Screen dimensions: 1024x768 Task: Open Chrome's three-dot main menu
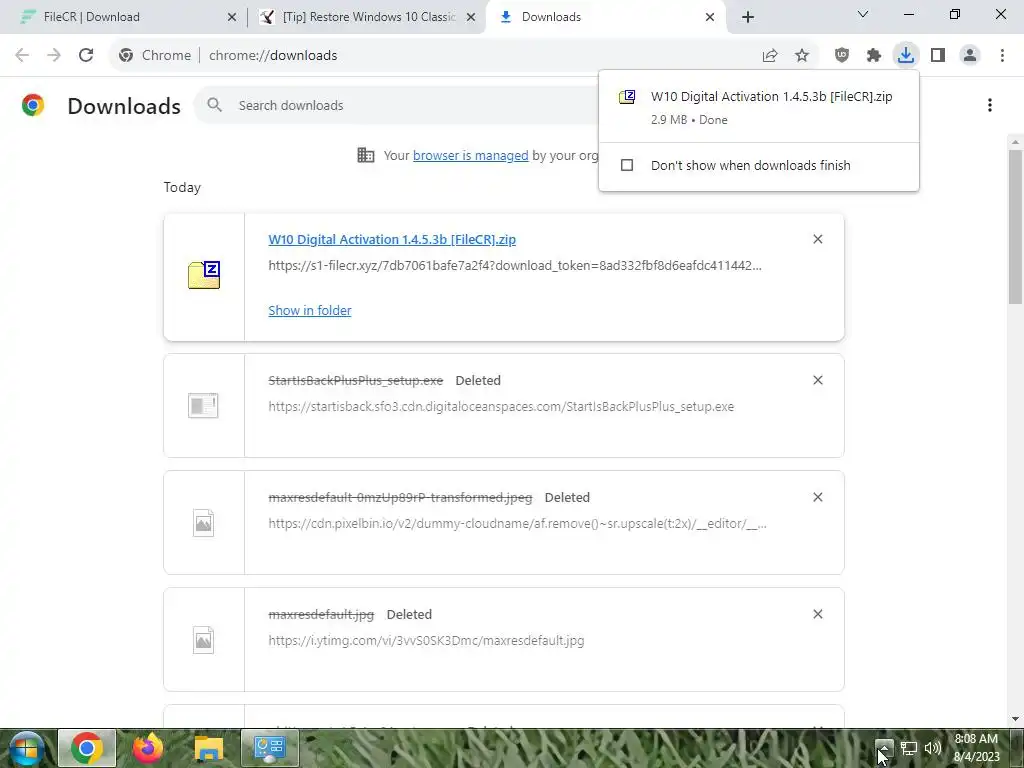point(1002,56)
